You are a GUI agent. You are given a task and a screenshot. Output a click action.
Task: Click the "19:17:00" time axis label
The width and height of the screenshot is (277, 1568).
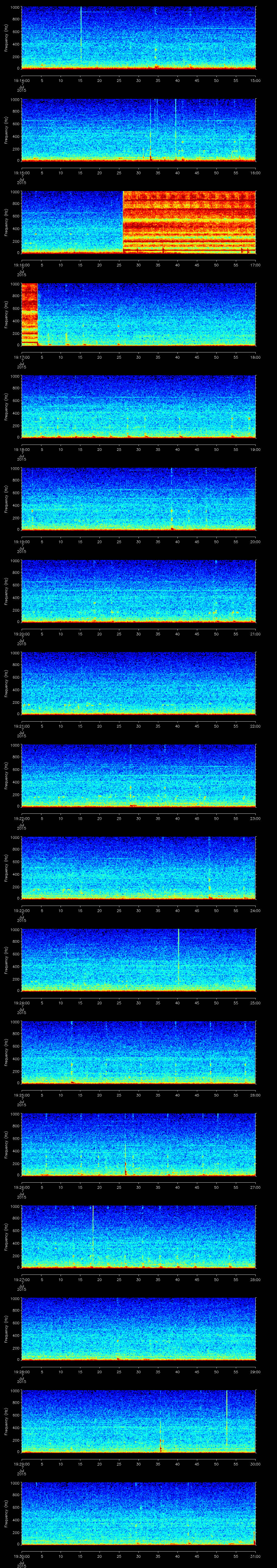(21, 357)
